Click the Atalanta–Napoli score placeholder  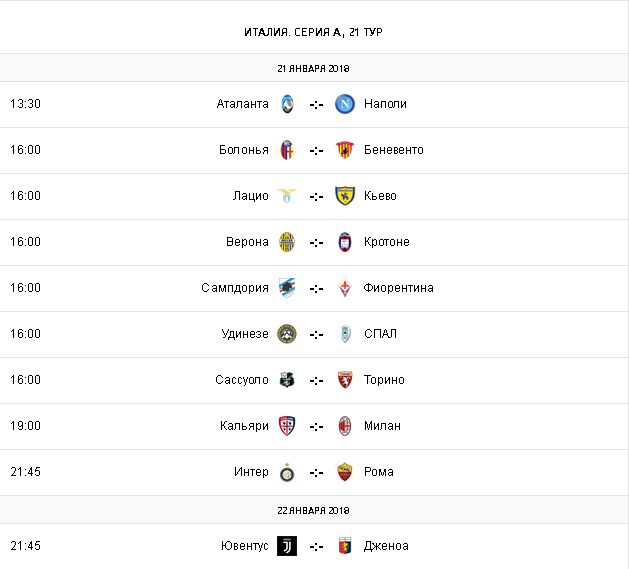(x=316, y=104)
